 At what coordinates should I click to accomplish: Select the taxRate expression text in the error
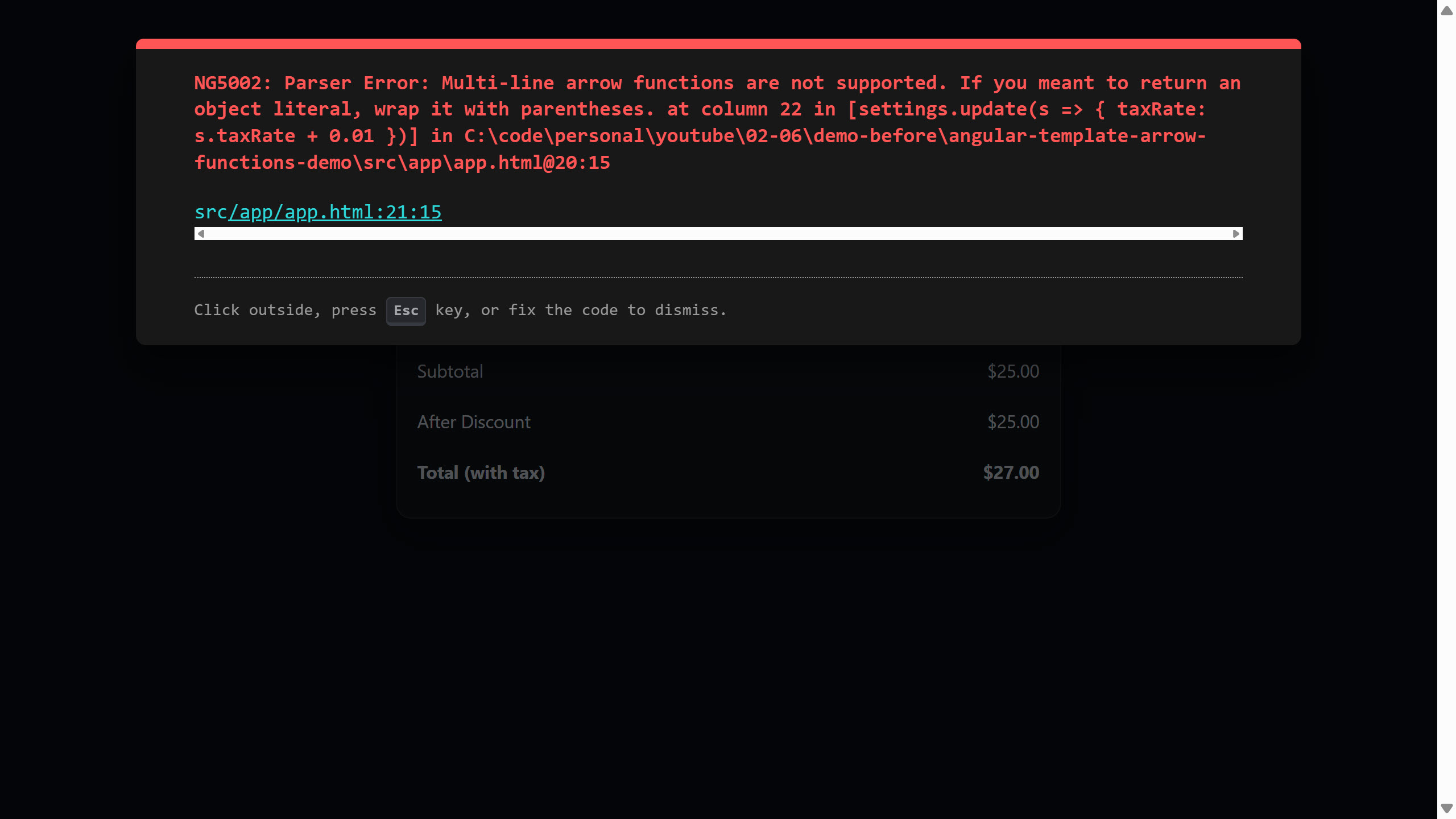(1160, 109)
